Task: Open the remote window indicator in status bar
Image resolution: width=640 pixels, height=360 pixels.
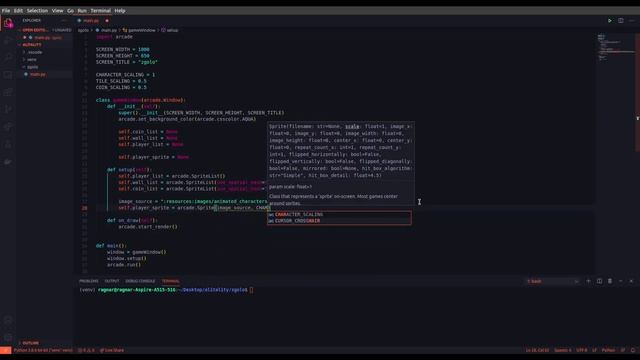Action: coord(5,350)
